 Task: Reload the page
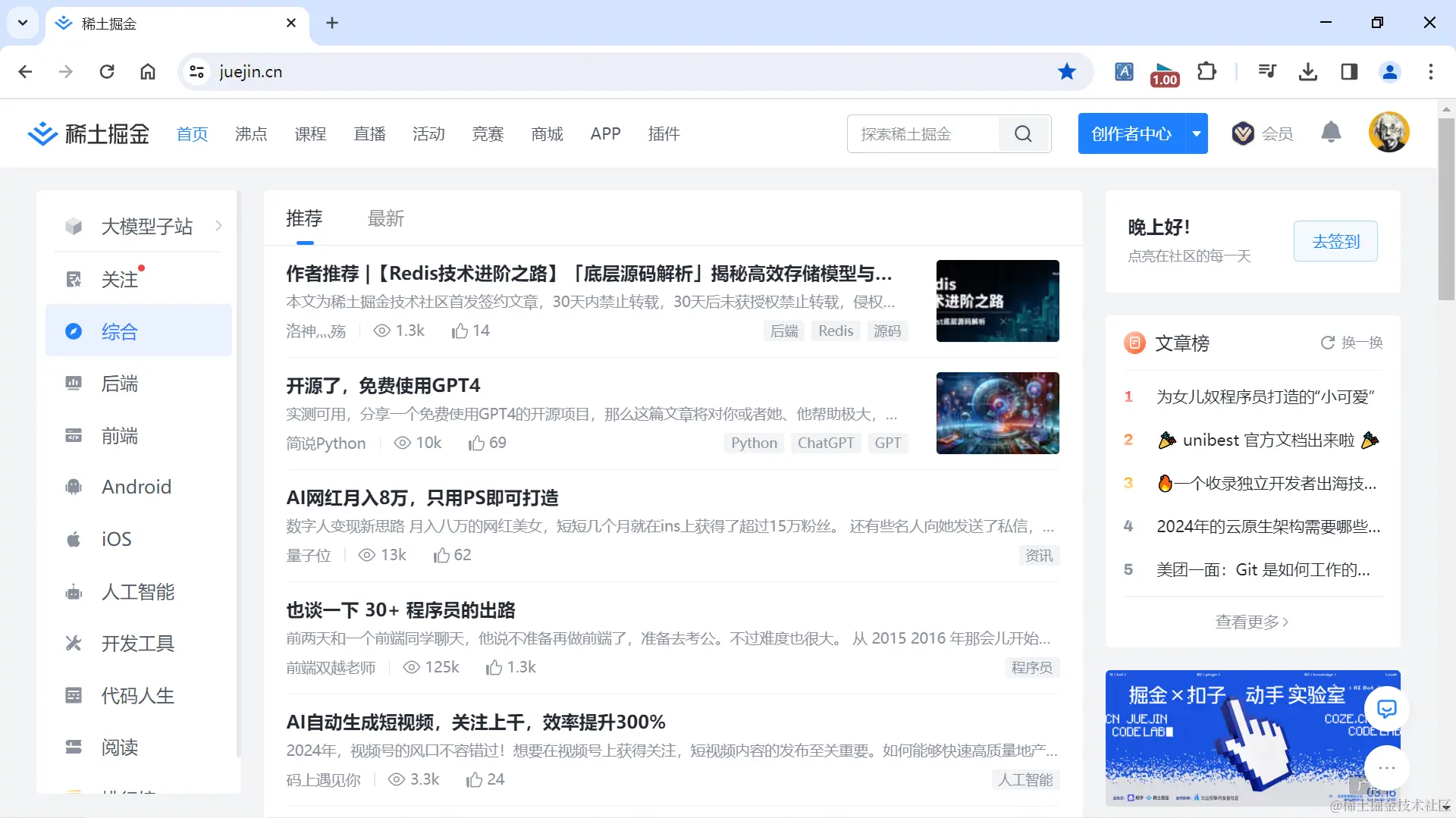[107, 71]
